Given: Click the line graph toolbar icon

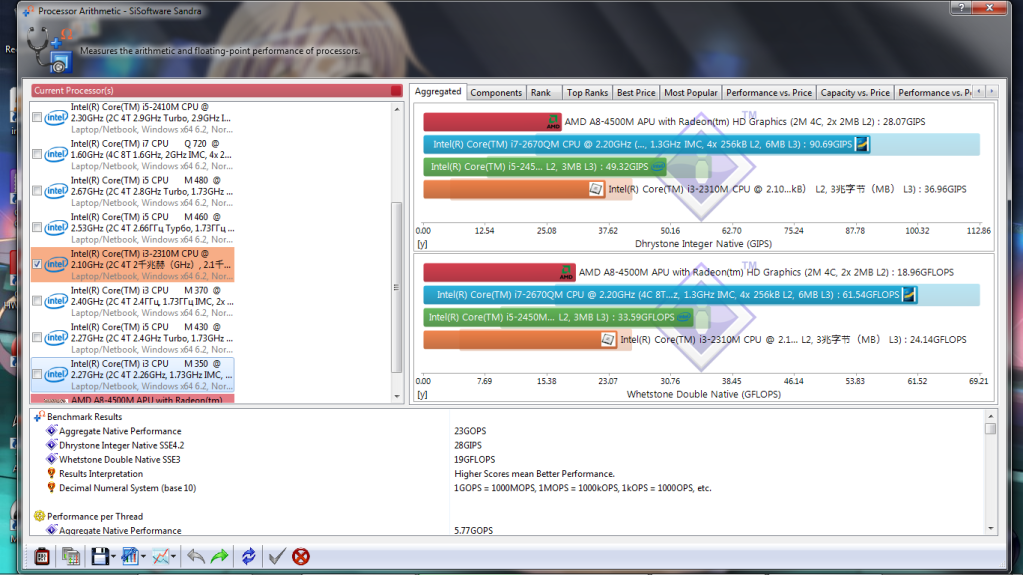Looking at the screenshot, I should 160,557.
